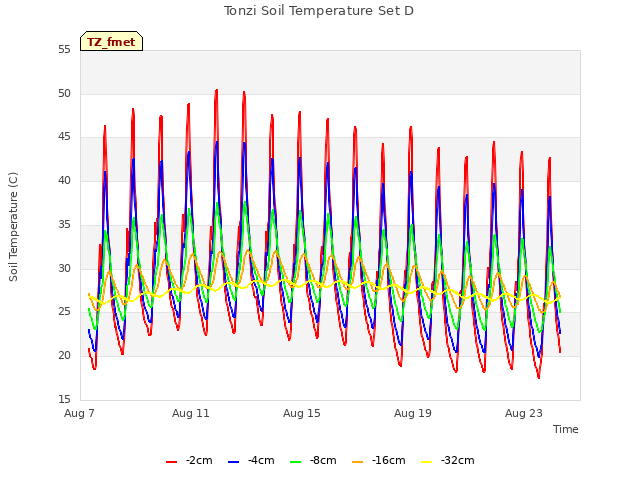Click the 15 y-axis tick label
The image size is (640, 480).
(x=64, y=399)
